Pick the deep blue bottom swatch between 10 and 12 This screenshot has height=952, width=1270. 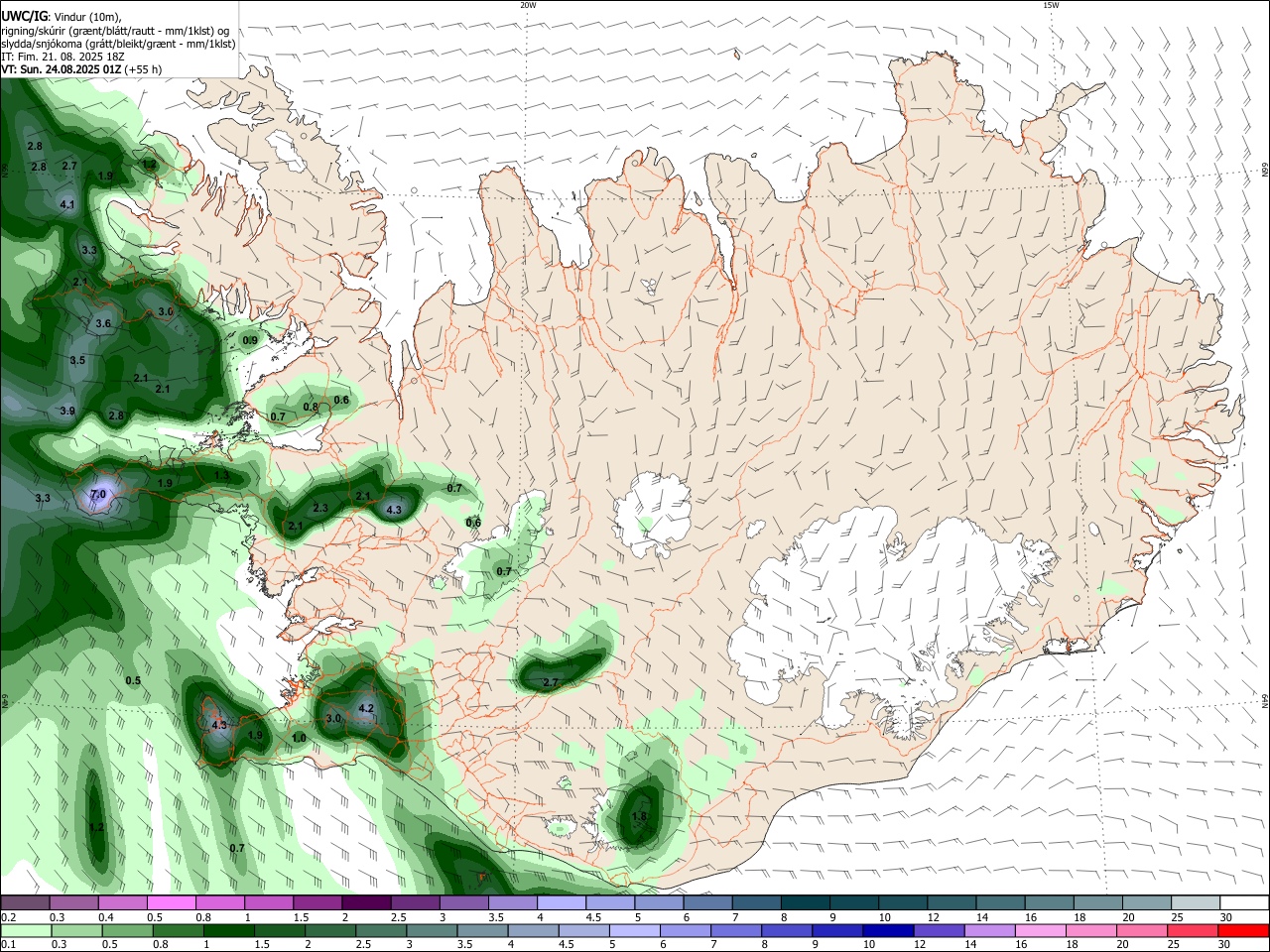(887, 930)
